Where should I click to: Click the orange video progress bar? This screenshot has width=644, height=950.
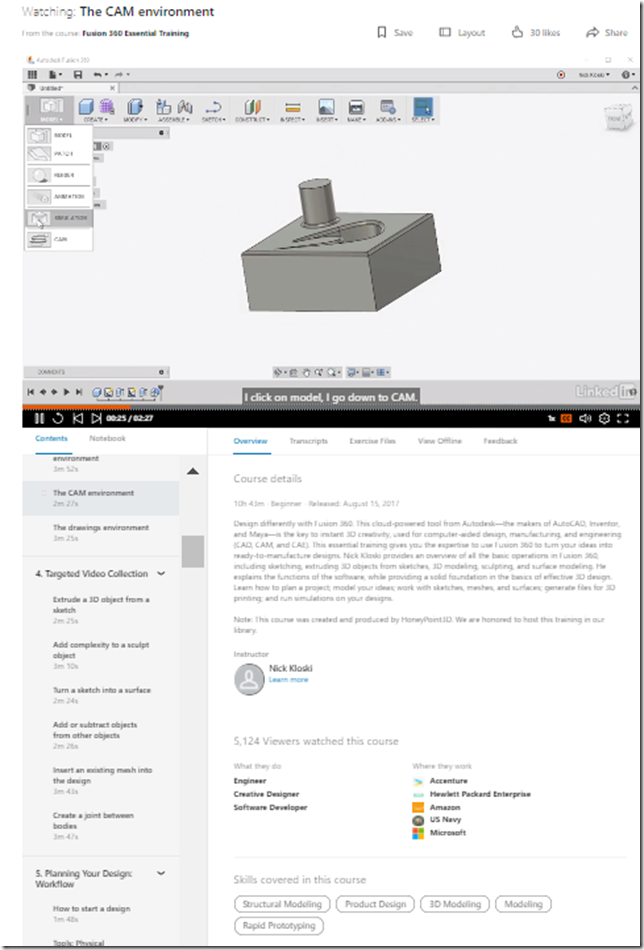pos(76,407)
